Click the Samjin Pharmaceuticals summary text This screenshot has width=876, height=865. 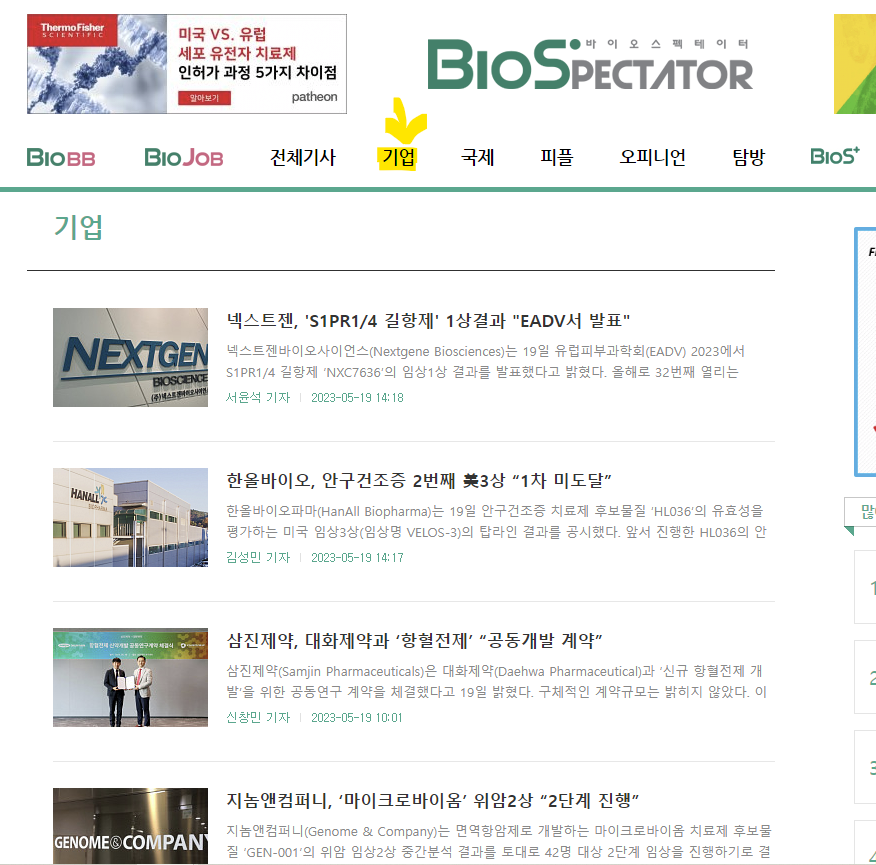coord(496,681)
